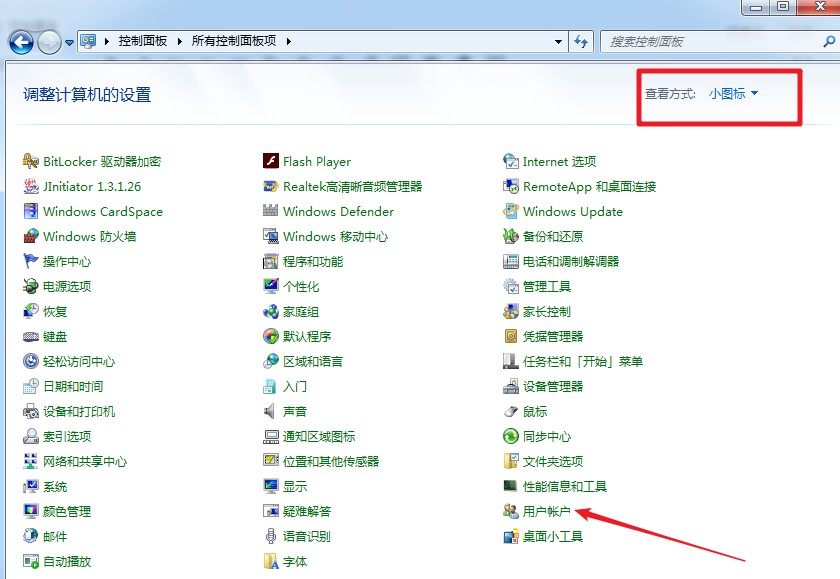Screen dimensions: 840x579
Task: Open the 用户帐户 users icon
Action: coord(511,511)
